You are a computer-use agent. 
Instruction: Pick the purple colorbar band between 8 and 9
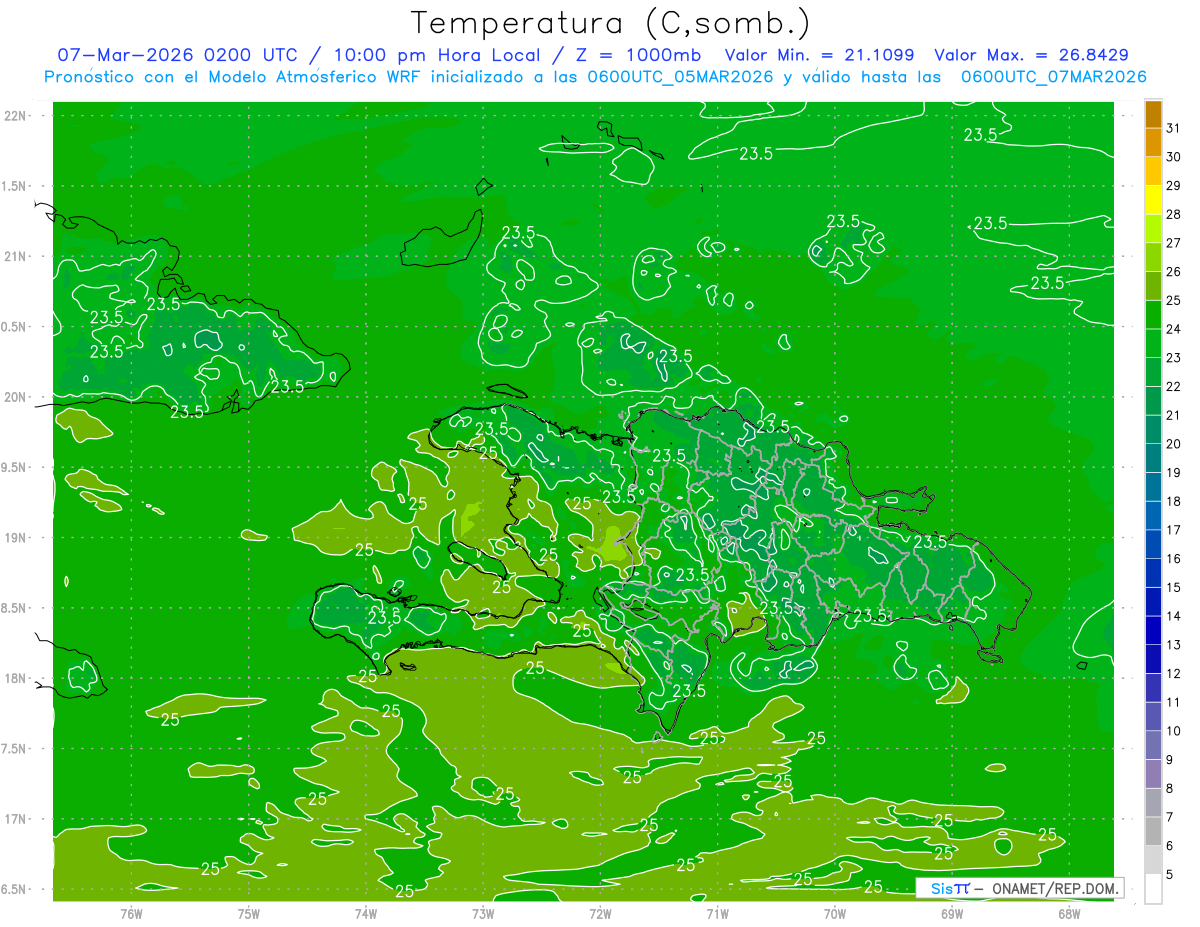click(1153, 775)
